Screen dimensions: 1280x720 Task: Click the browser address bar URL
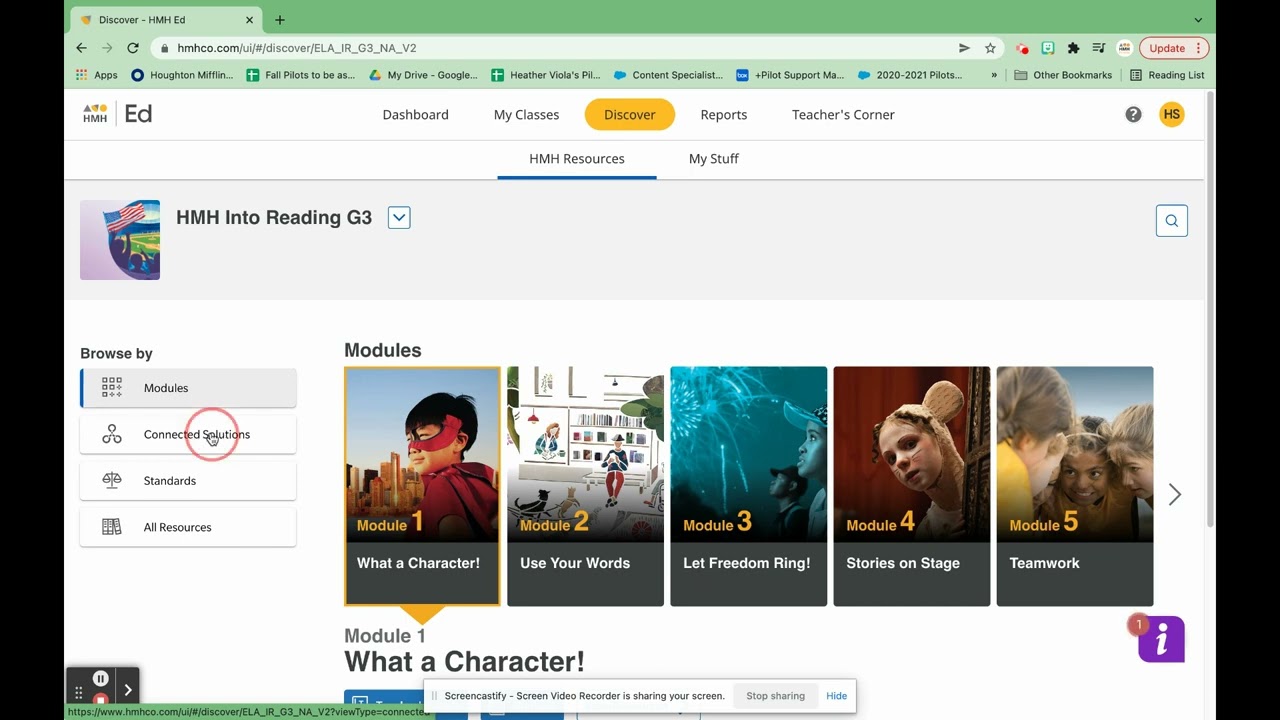297,48
